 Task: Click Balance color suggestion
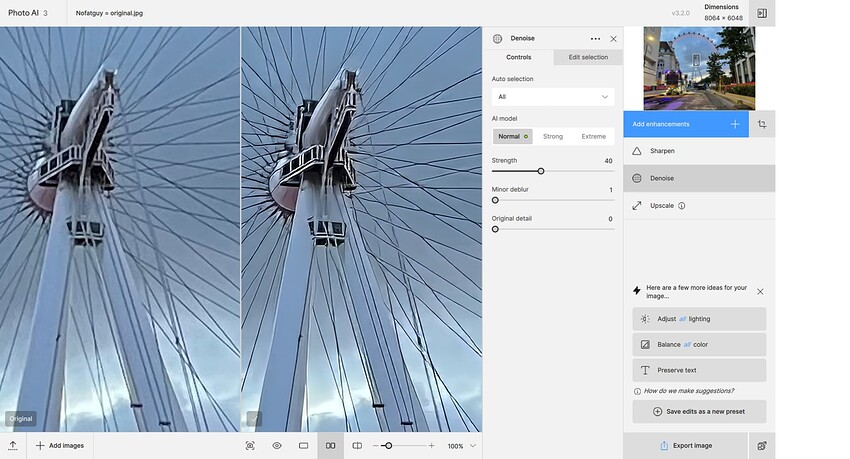(x=699, y=344)
